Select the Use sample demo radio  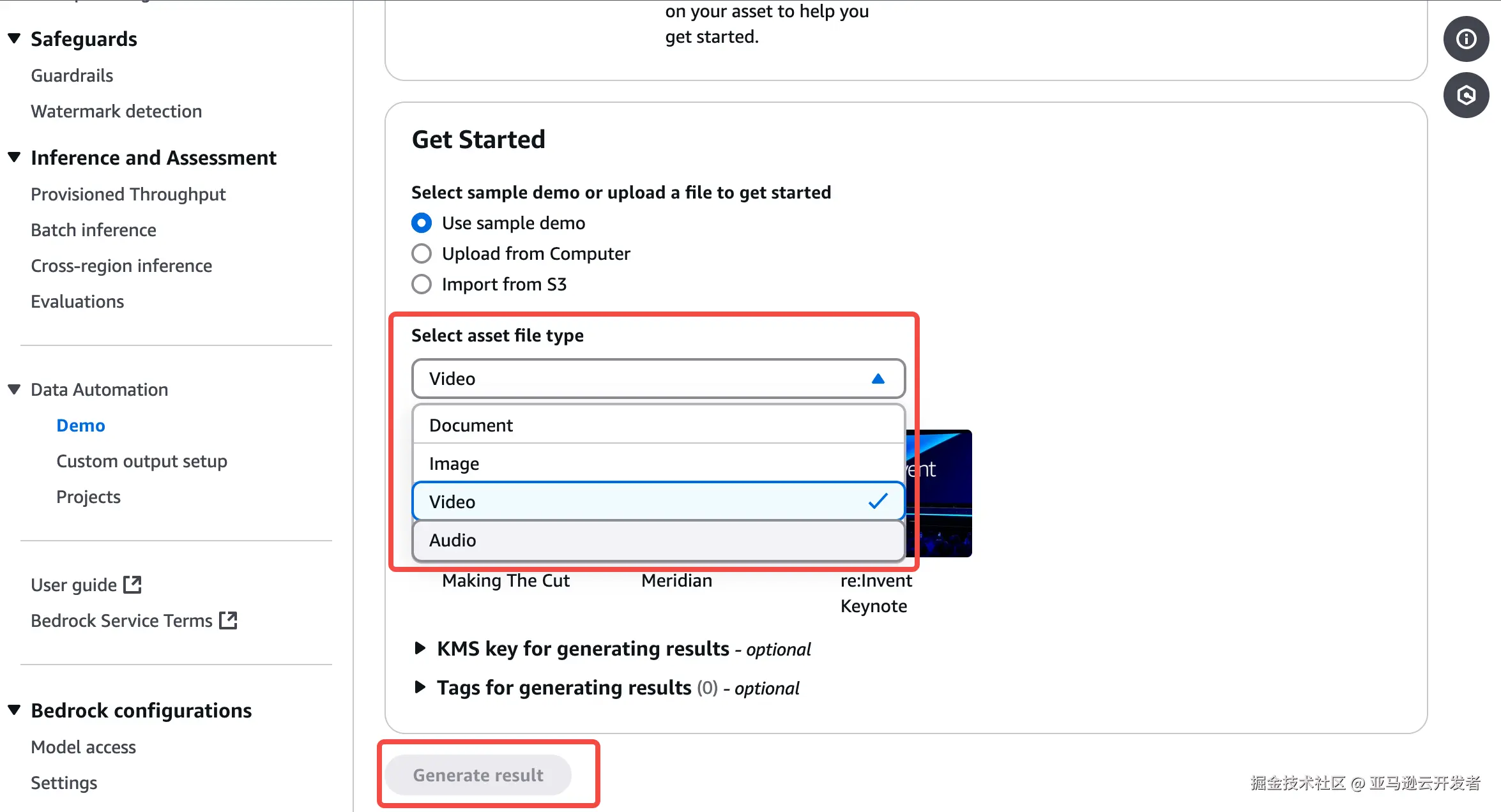(422, 223)
